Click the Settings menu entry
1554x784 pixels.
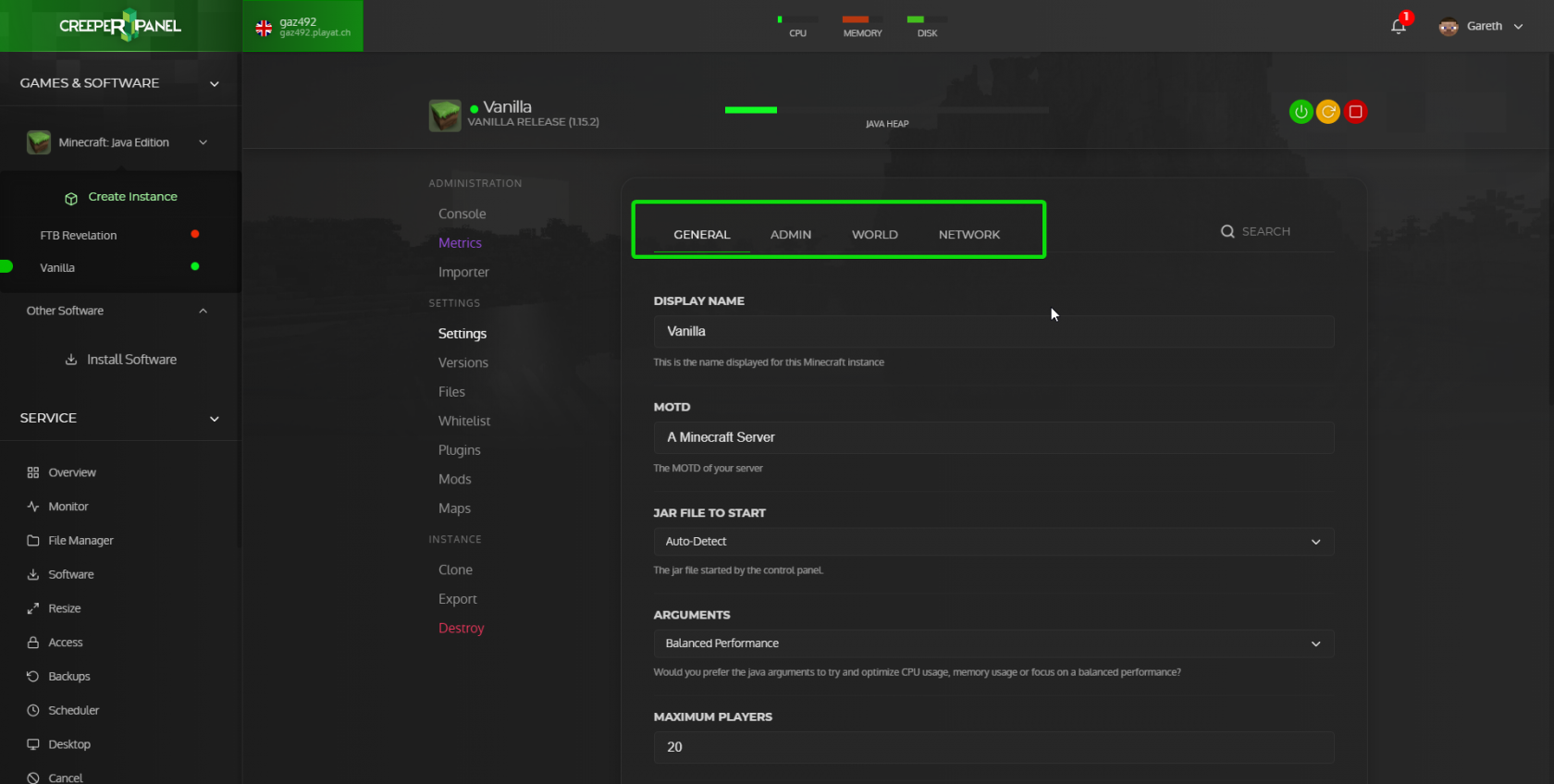point(462,334)
